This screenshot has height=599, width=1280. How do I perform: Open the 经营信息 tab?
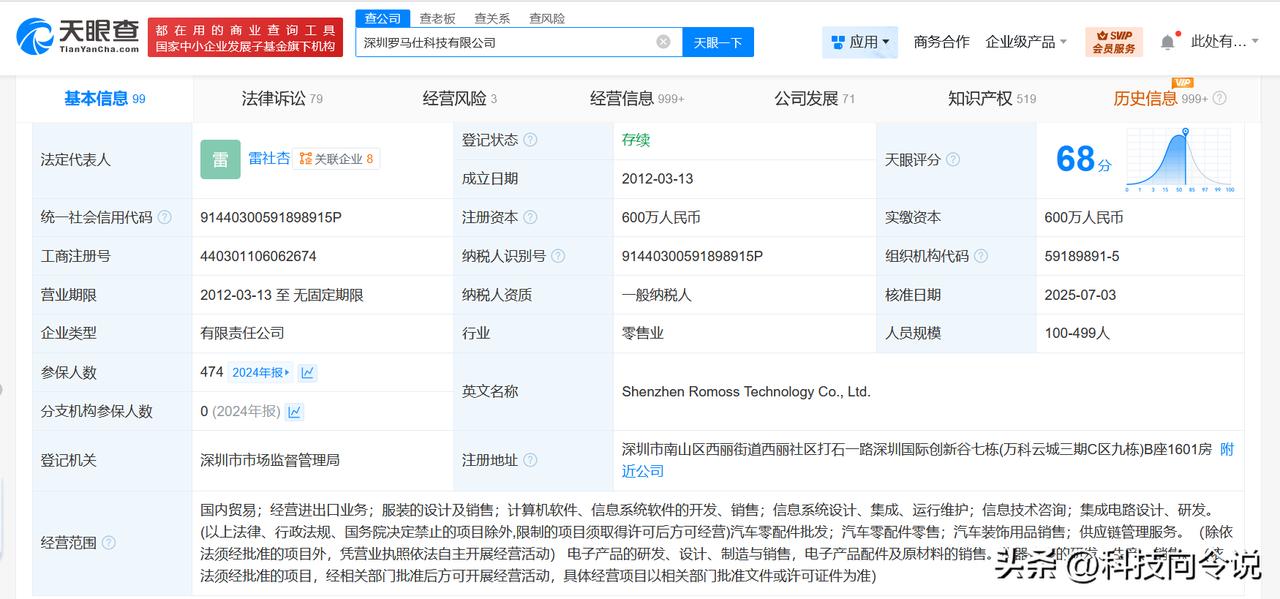coord(637,98)
